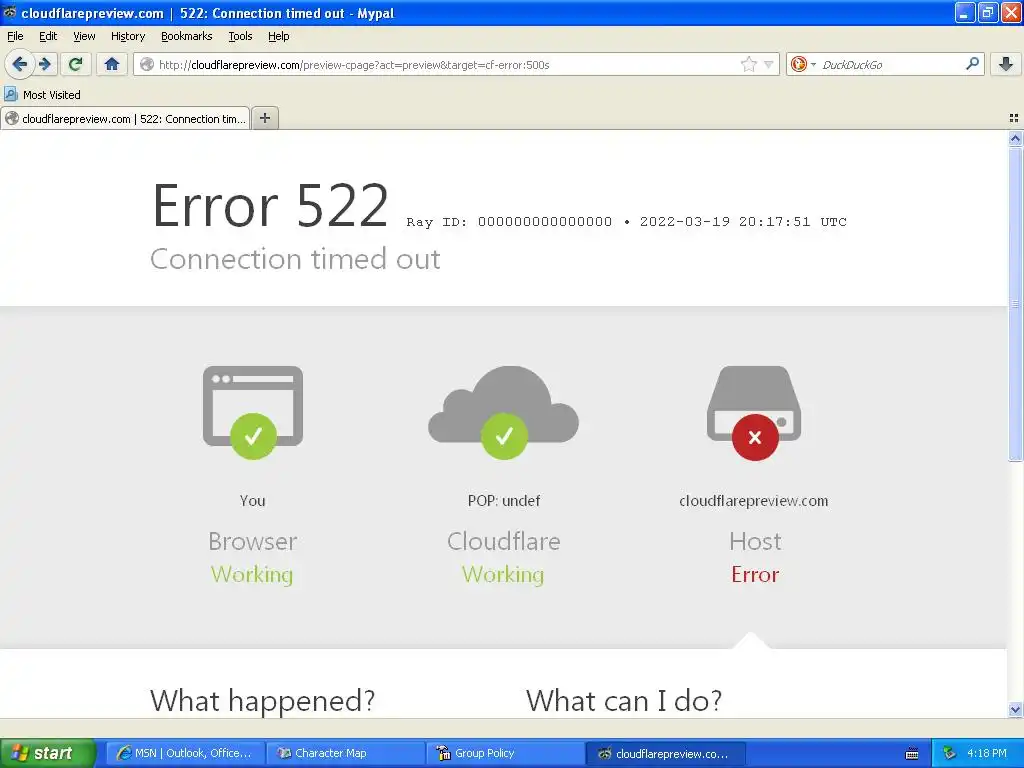Viewport: 1024px width, 768px height.
Task: Go forward with the Forward arrow button
Action: coord(45,64)
